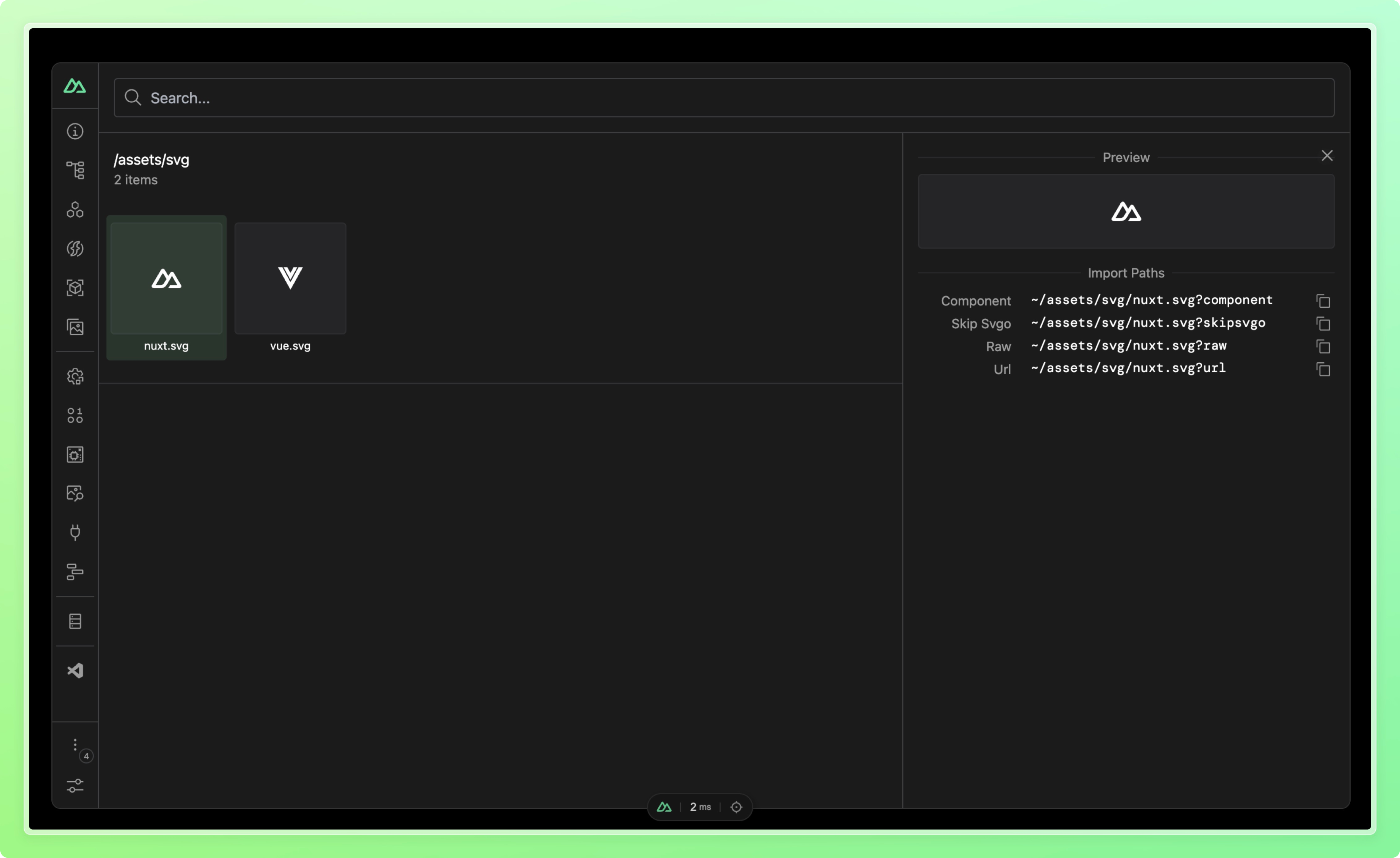The width and height of the screenshot is (1400, 858).
Task: Select the nuxt.svg asset thumbnail
Action: (x=166, y=279)
